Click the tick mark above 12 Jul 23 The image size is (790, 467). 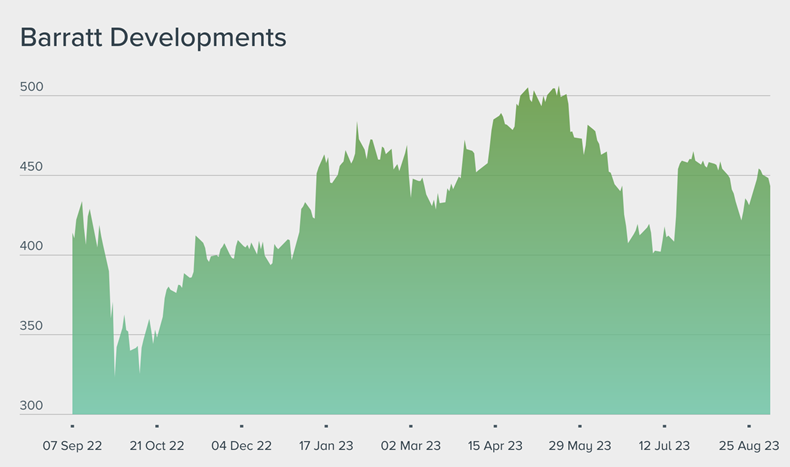pos(664,426)
